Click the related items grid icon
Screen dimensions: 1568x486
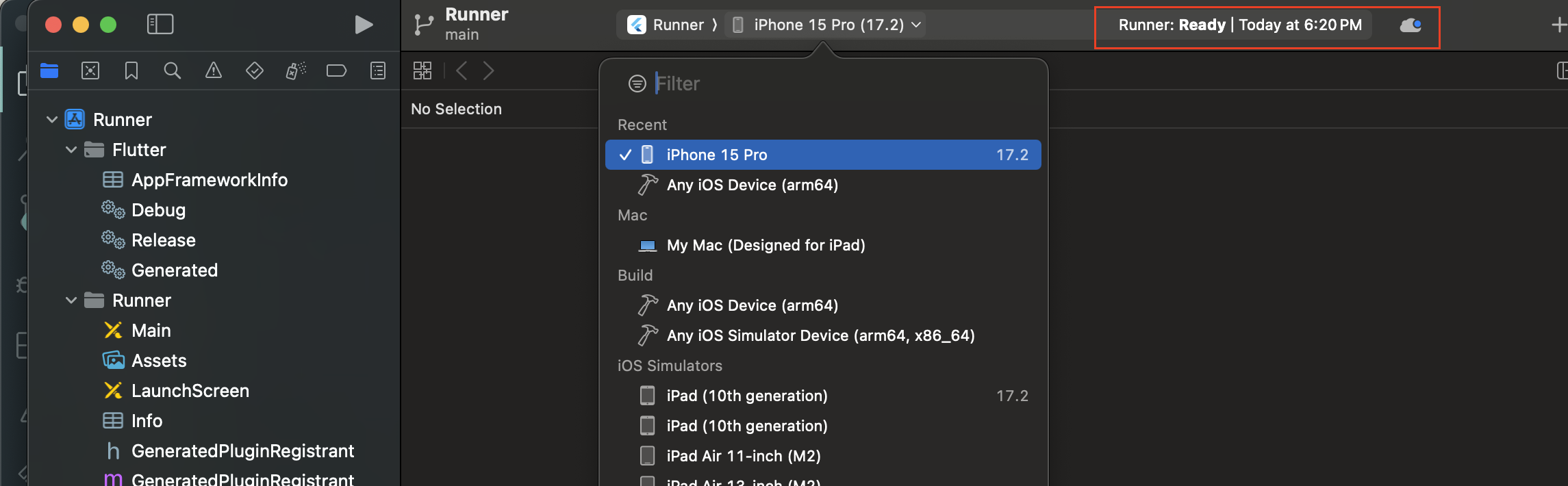click(422, 71)
